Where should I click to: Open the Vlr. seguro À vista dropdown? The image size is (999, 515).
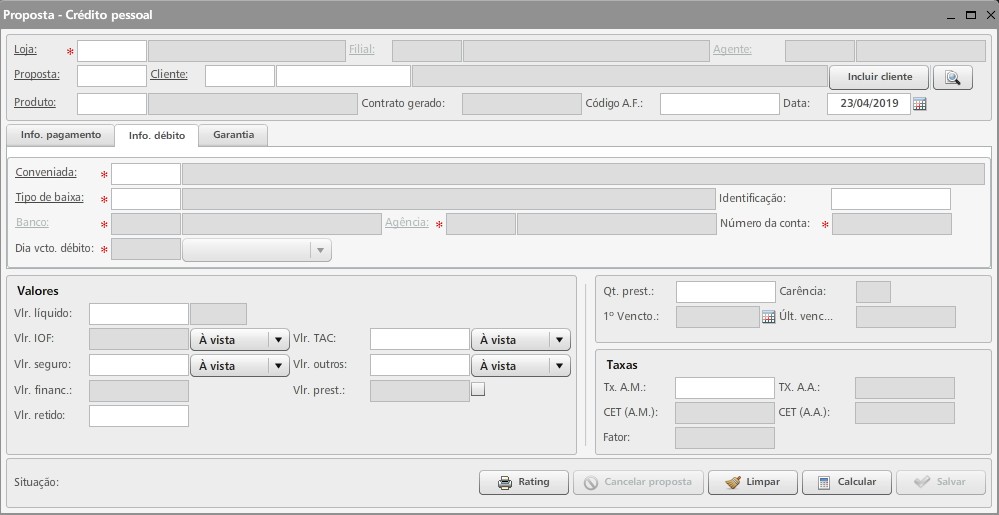point(240,366)
